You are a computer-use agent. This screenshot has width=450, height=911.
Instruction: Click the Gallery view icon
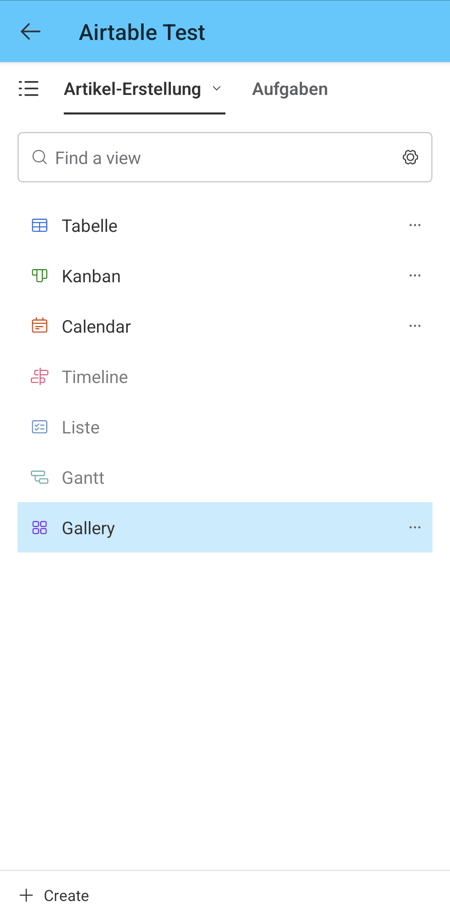click(x=39, y=528)
